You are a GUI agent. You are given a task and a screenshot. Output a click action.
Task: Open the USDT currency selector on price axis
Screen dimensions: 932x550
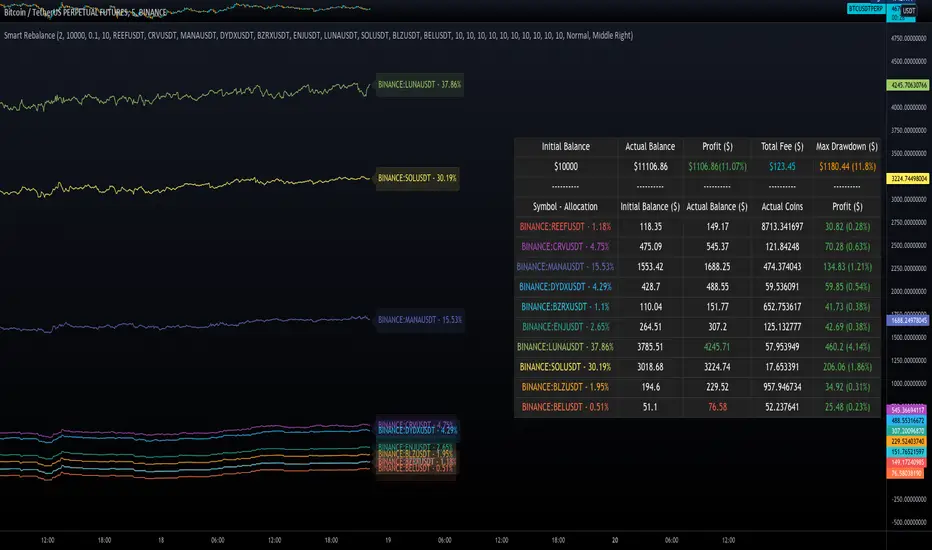pos(909,9)
